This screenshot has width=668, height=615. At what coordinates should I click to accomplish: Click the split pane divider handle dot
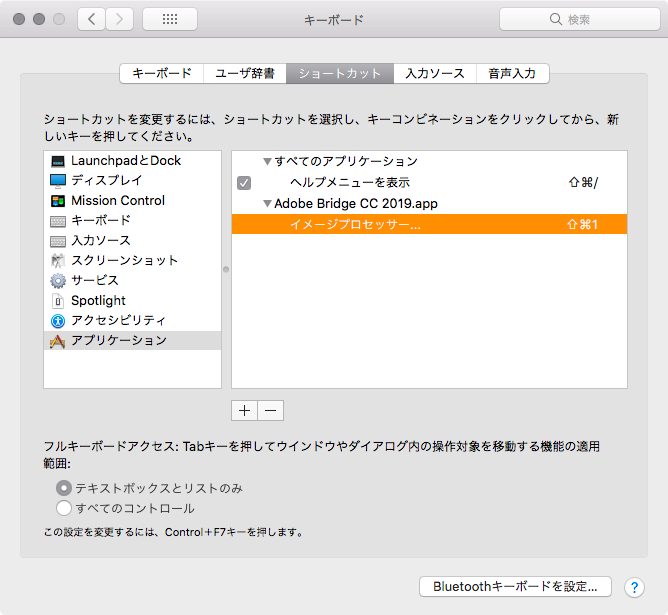[x=226, y=269]
